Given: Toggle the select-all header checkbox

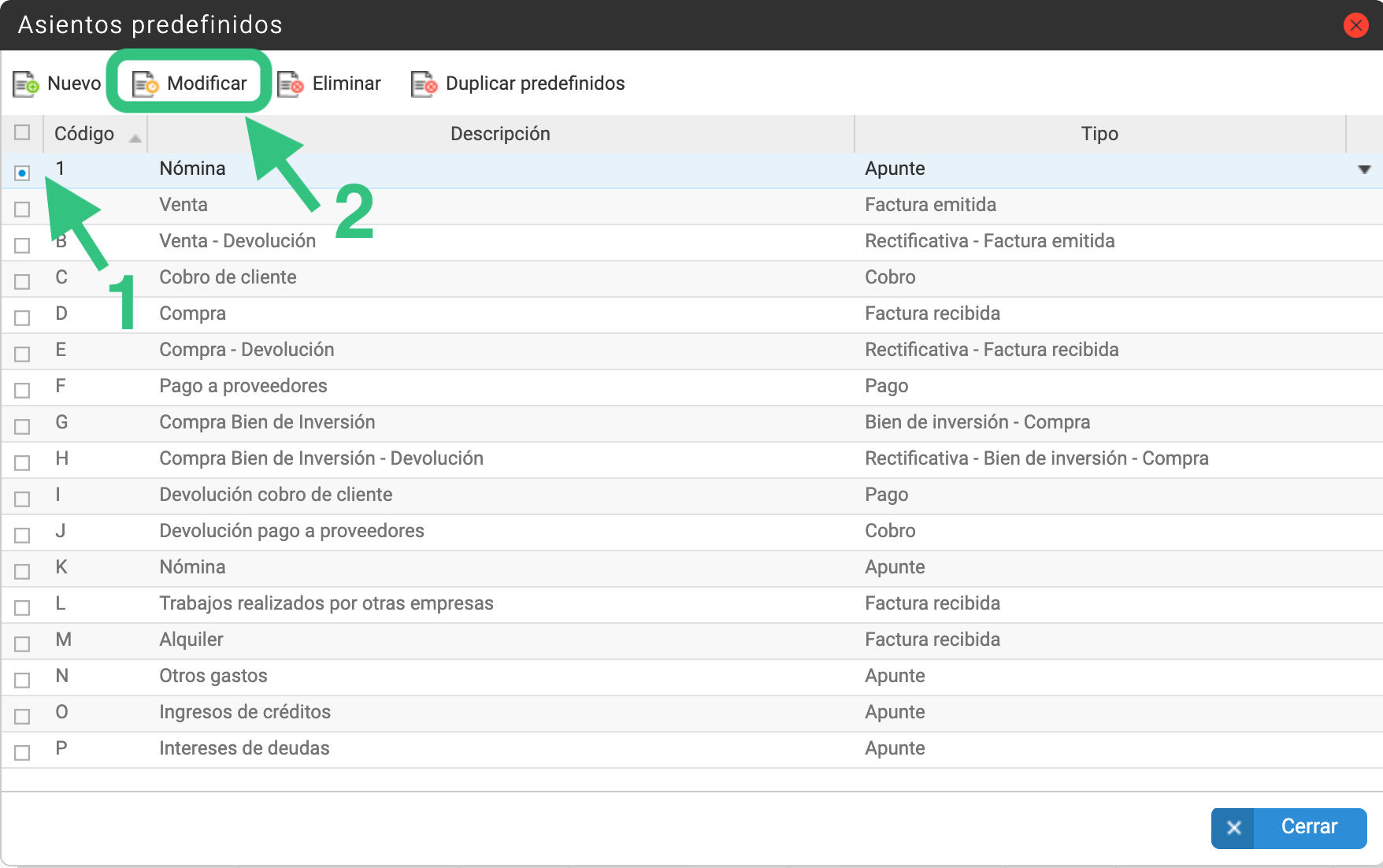Looking at the screenshot, I should click(22, 132).
